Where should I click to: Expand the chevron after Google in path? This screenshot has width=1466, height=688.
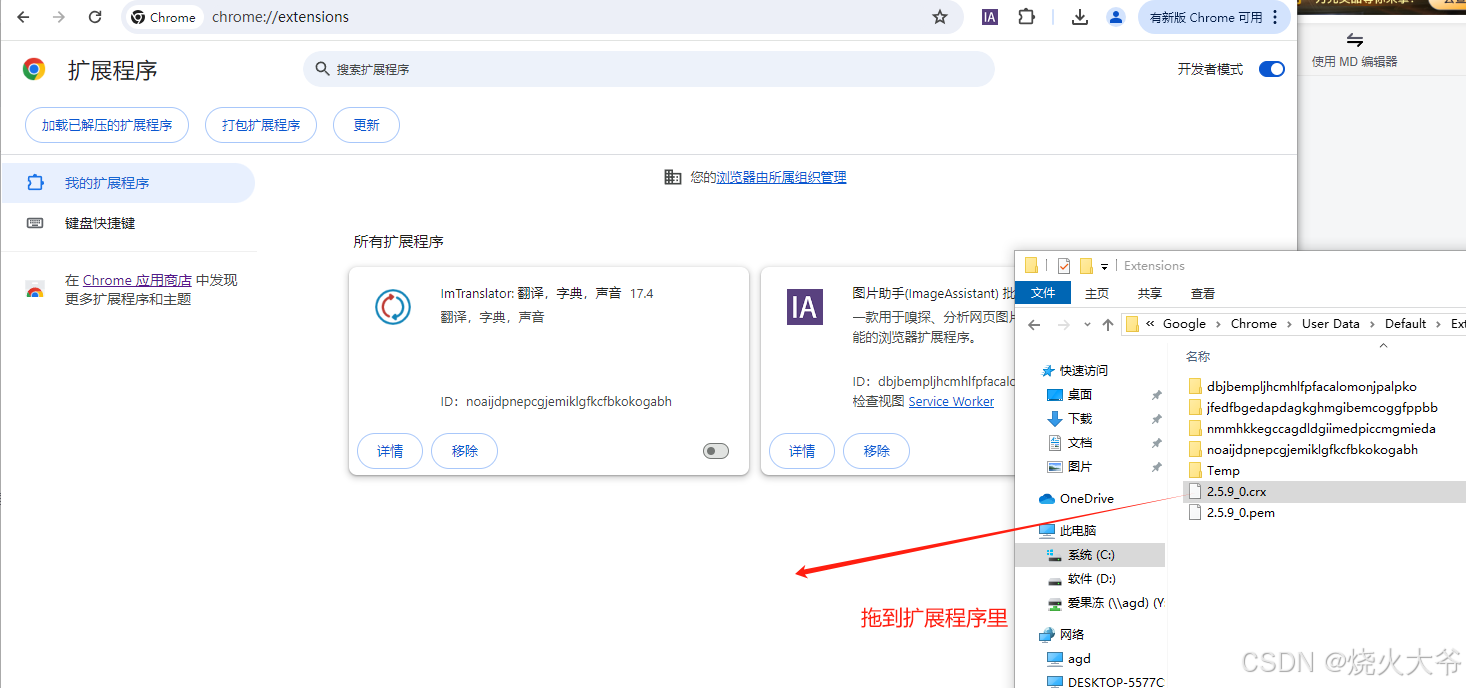(1219, 324)
